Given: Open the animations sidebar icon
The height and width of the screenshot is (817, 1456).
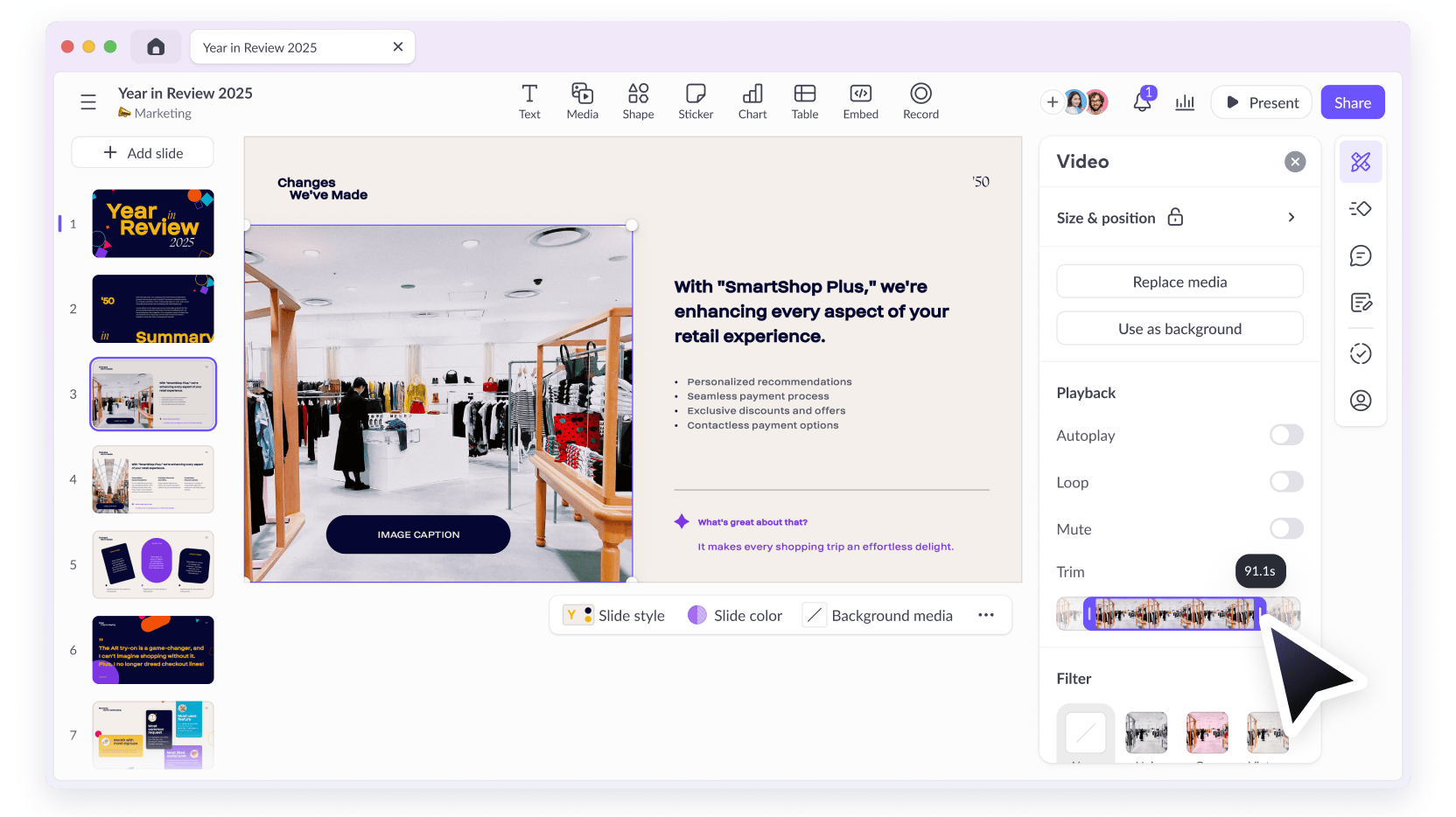Looking at the screenshot, I should [1361, 209].
